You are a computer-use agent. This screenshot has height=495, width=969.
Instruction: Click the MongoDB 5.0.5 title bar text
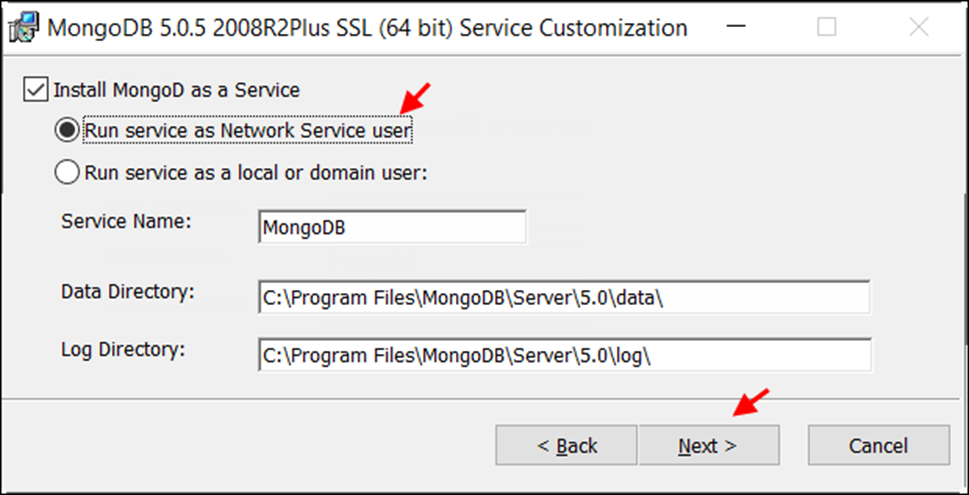tap(367, 28)
